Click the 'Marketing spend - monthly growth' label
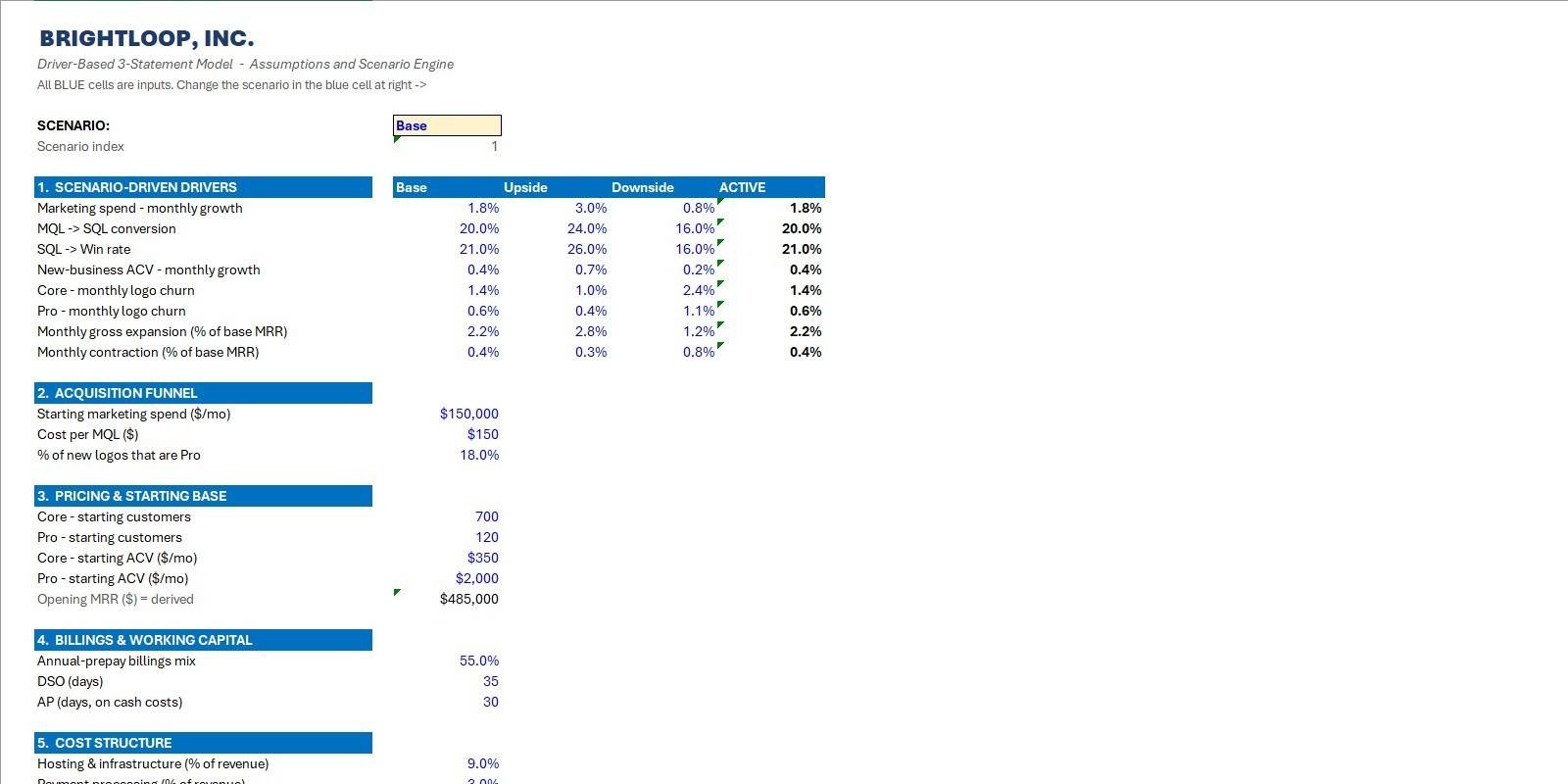 click(x=139, y=208)
